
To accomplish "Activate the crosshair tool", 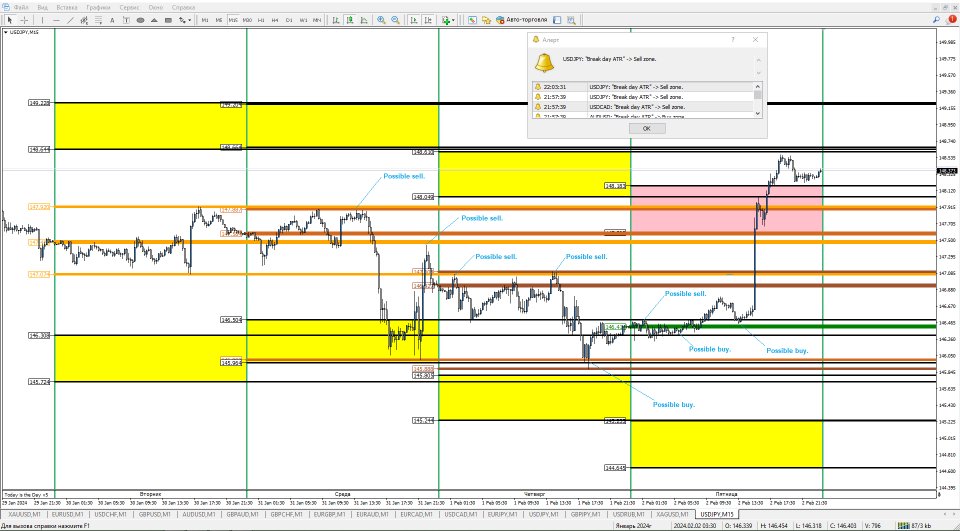I will (24, 20).
